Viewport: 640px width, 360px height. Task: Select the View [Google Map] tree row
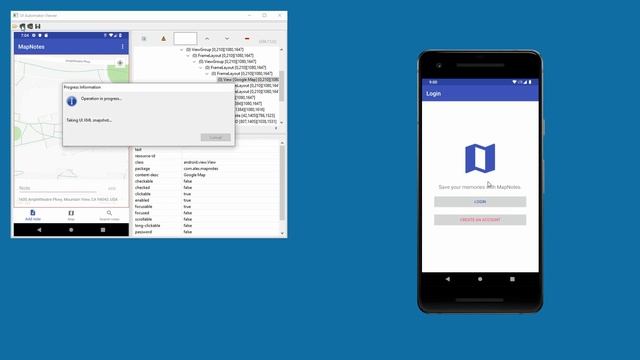(x=248, y=80)
